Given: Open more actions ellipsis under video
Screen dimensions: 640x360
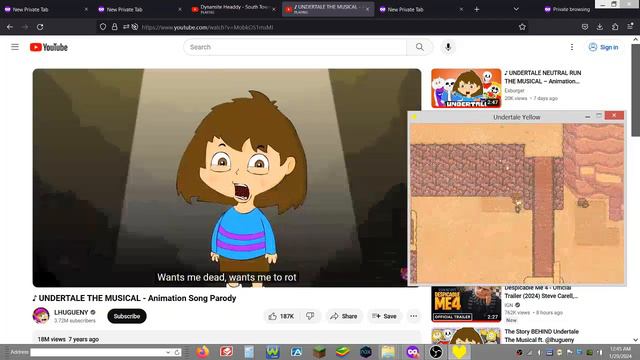Looking at the screenshot, I should (413, 316).
